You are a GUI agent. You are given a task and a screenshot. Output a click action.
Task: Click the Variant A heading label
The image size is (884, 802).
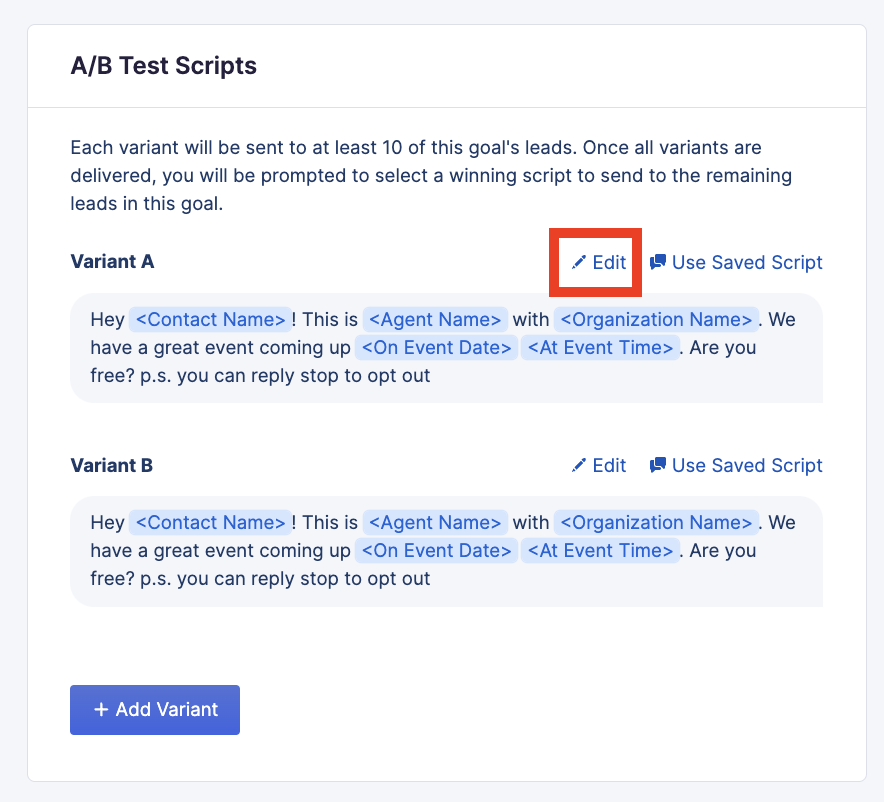(112, 263)
